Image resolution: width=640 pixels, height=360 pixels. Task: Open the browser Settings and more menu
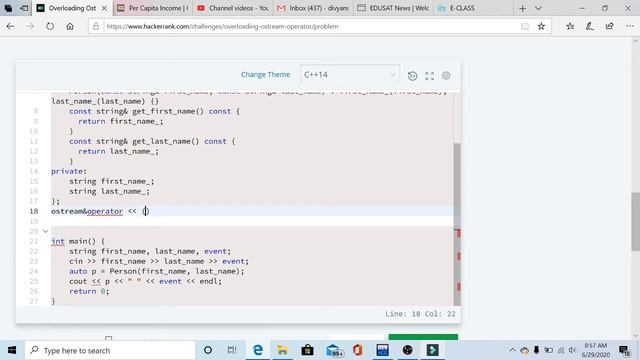tap(630, 27)
